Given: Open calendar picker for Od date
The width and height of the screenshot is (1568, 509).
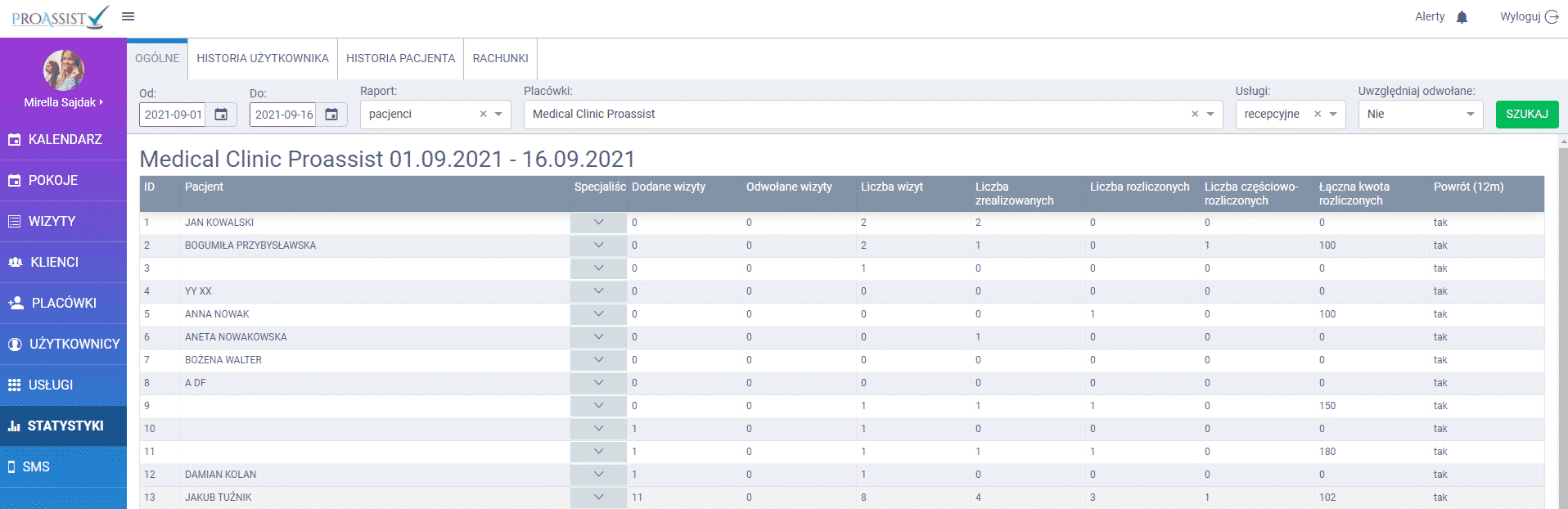Looking at the screenshot, I should pos(221,115).
